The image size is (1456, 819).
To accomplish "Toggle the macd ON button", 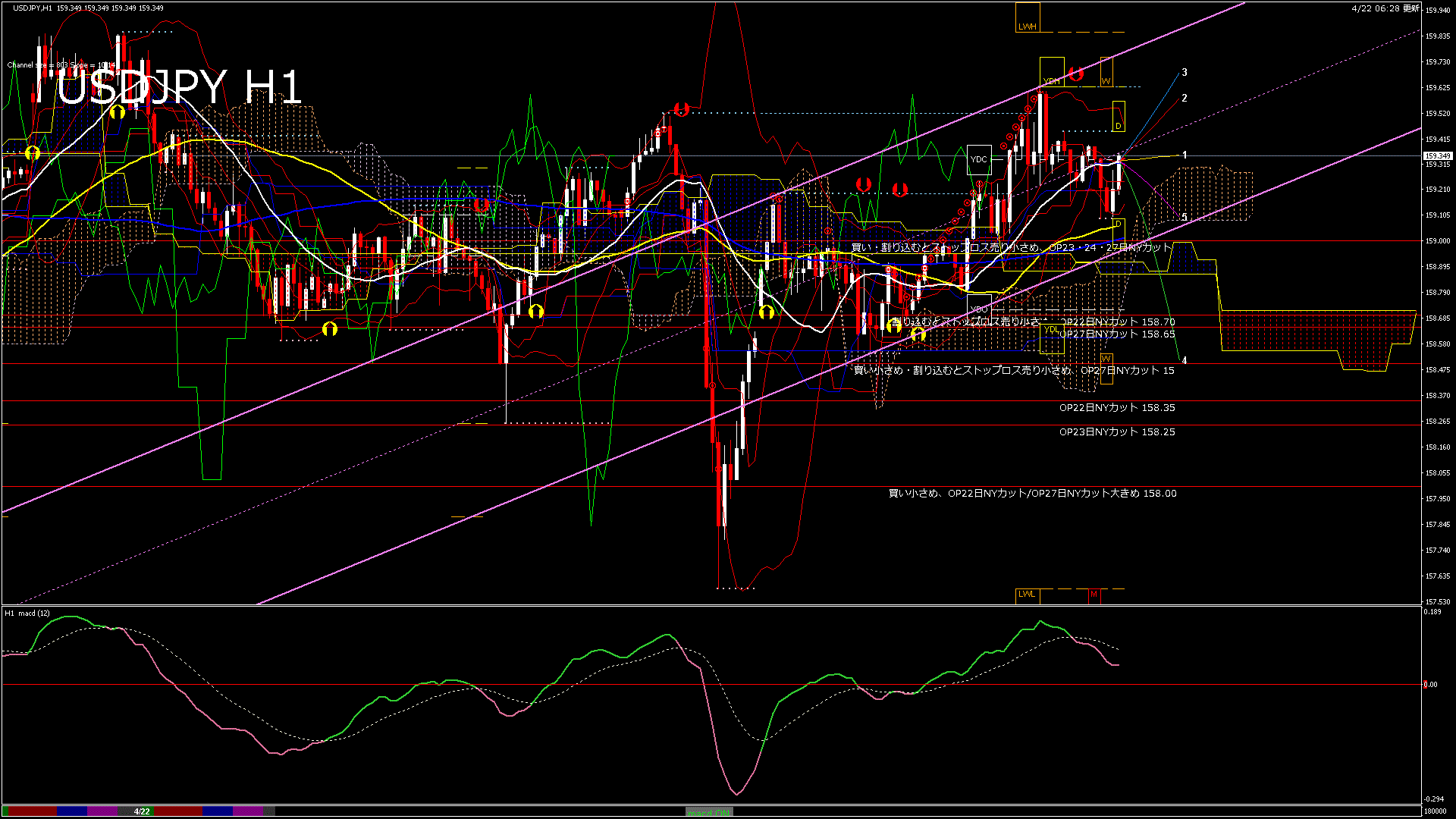I will pos(708,812).
